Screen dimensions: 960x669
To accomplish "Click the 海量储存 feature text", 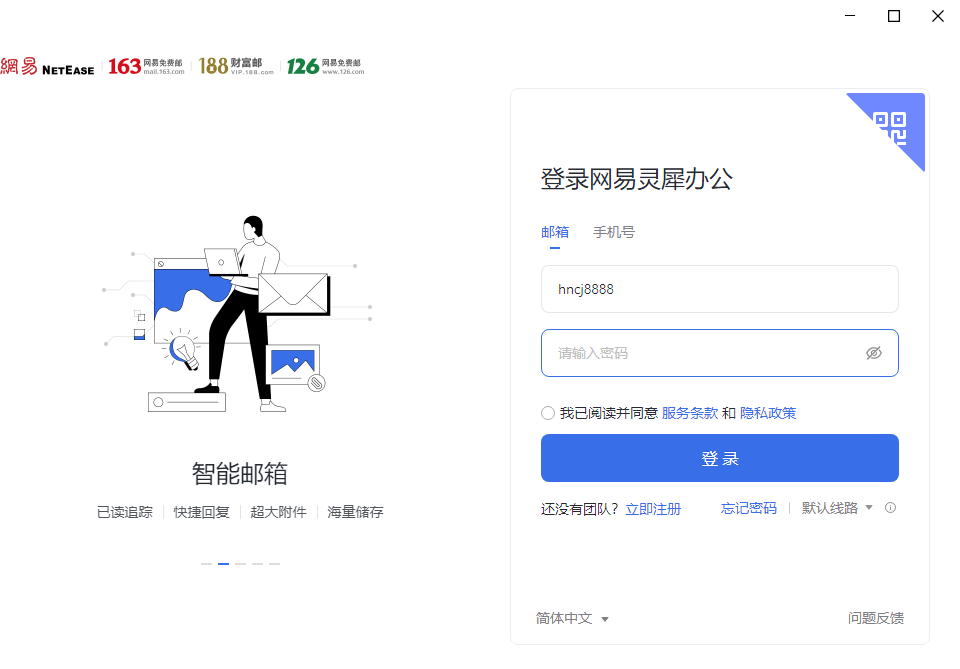I will [x=355, y=512].
